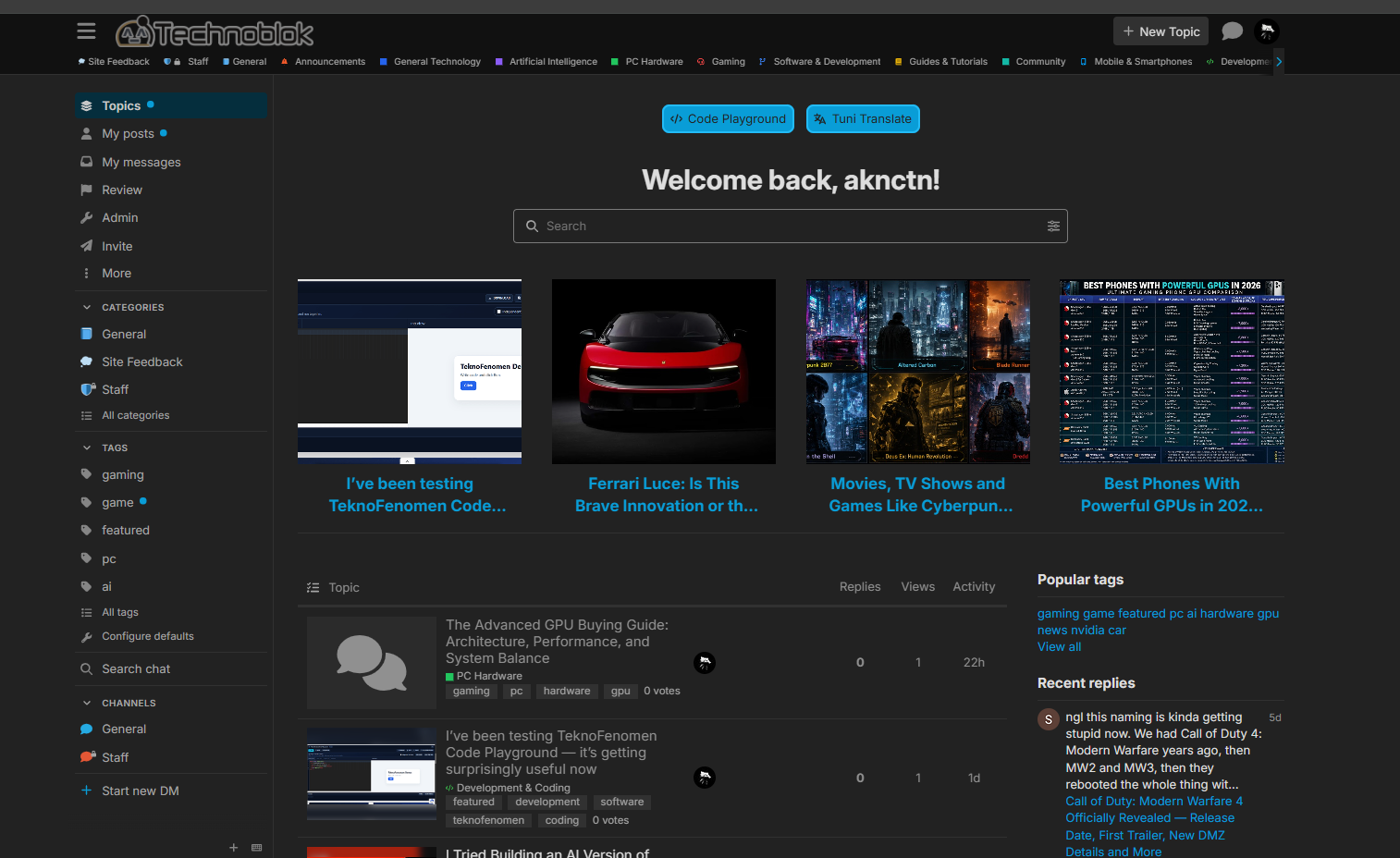
Task: Click the Staff channel chat icon
Action: [88, 757]
